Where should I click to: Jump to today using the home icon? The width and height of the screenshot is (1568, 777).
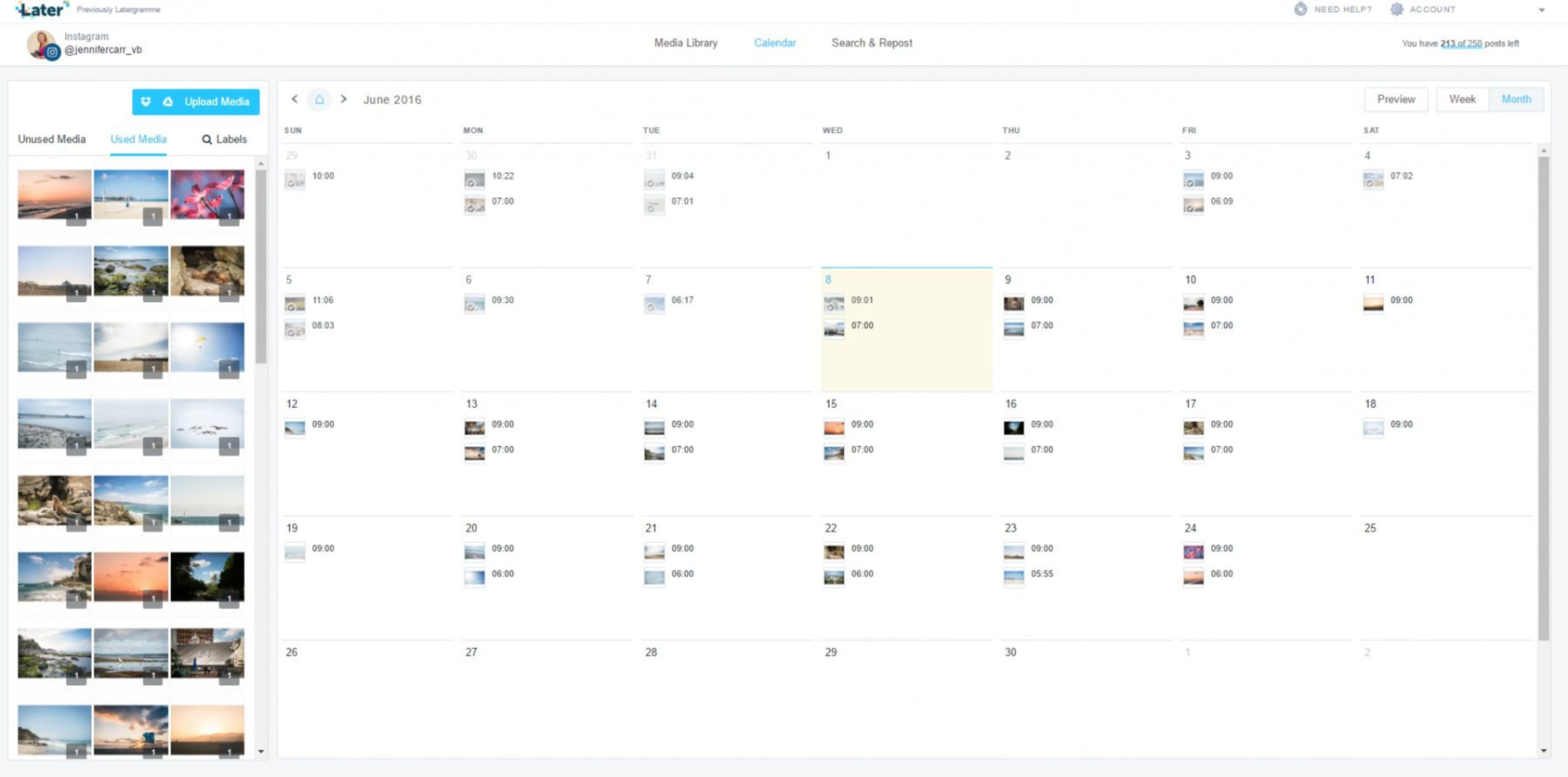319,99
